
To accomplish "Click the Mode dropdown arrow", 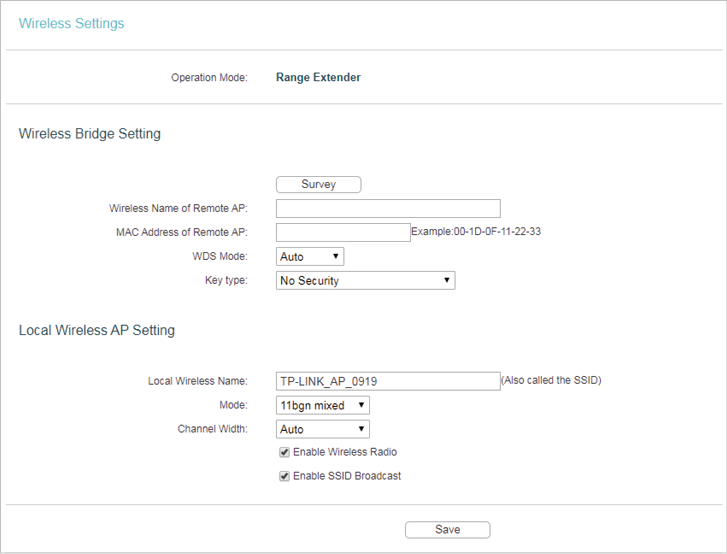I will point(361,405).
